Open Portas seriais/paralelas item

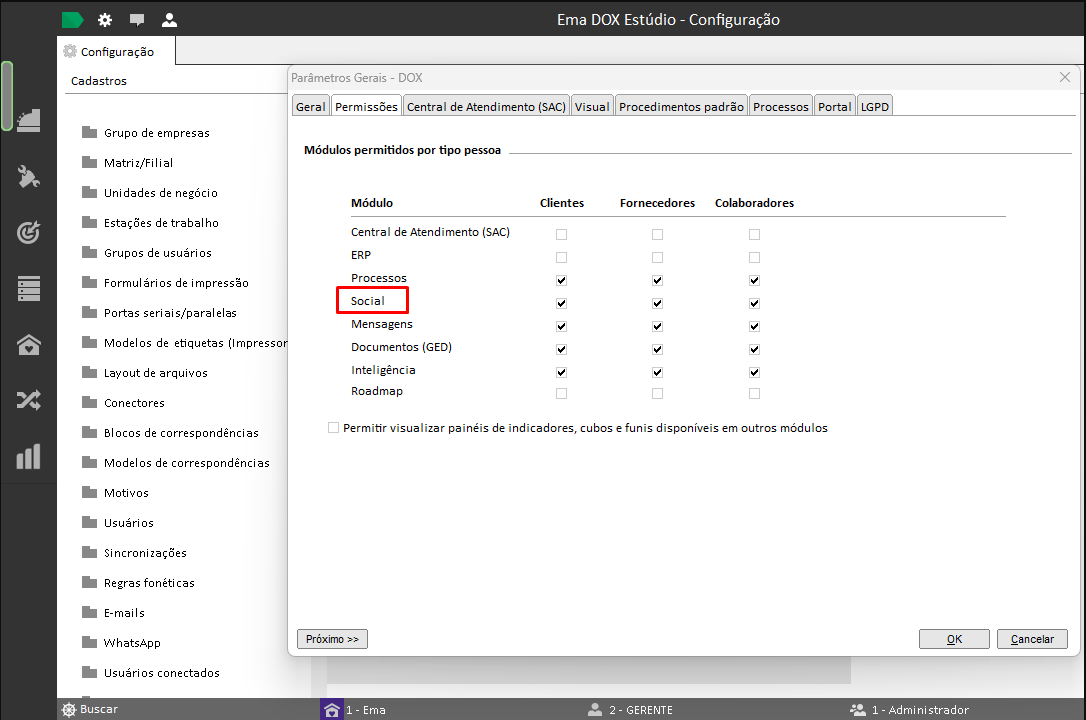pyautogui.click(x=170, y=312)
